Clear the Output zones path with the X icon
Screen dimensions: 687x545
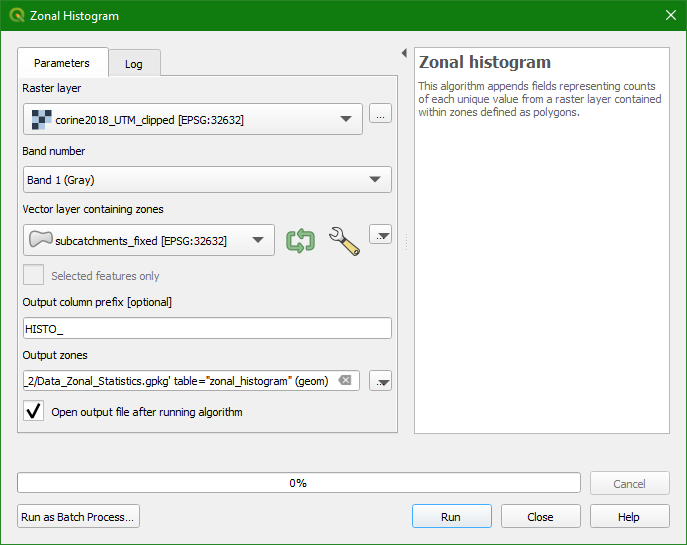pos(345,380)
